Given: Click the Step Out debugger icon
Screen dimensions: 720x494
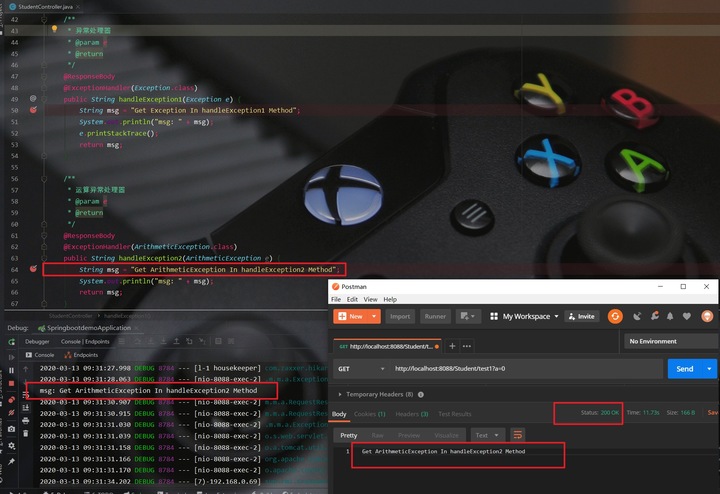Looking at the screenshot, I should [x=176, y=341].
